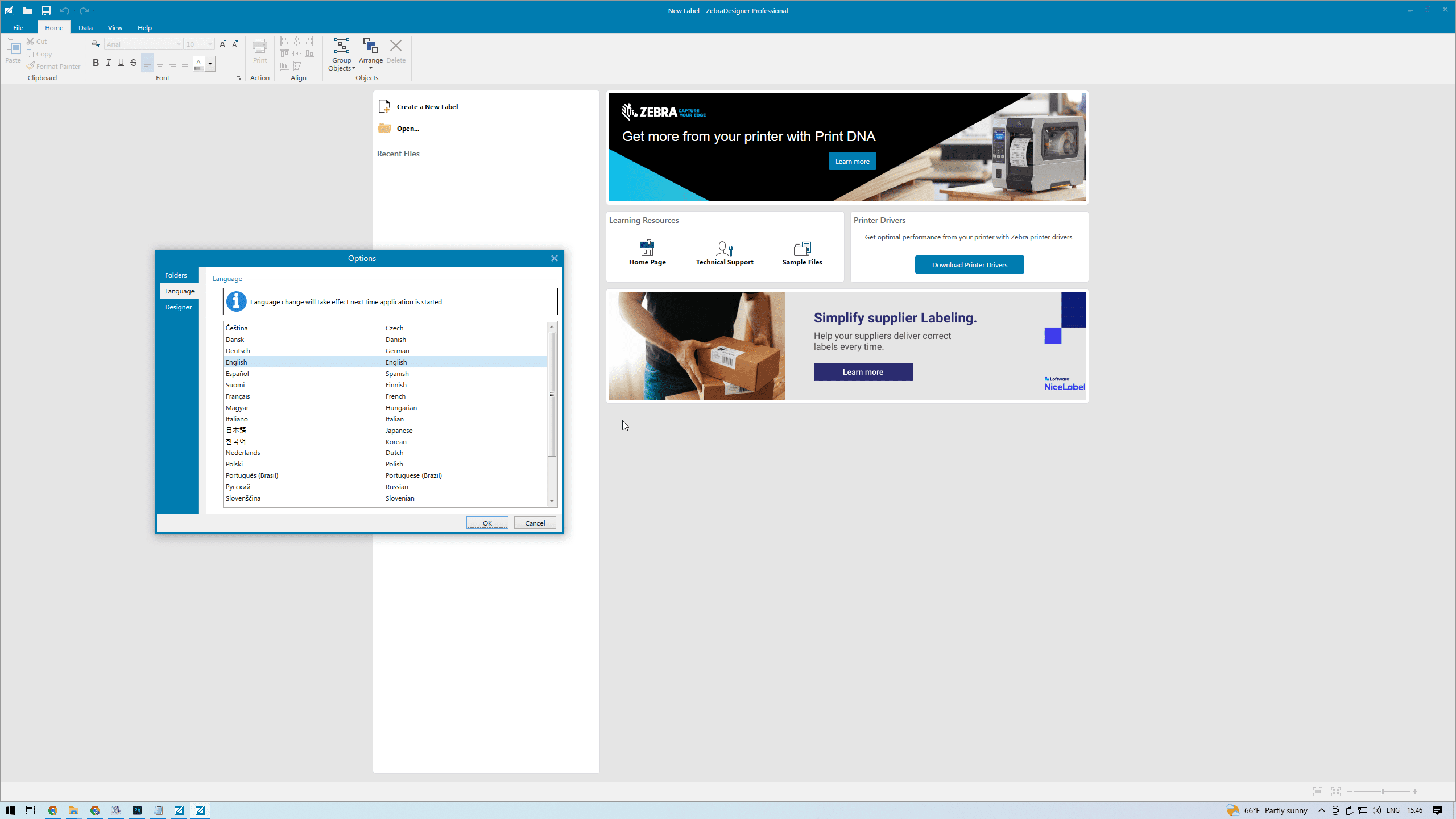Click the Save icon in title bar
This screenshot has height=819, width=1456.
46,10
